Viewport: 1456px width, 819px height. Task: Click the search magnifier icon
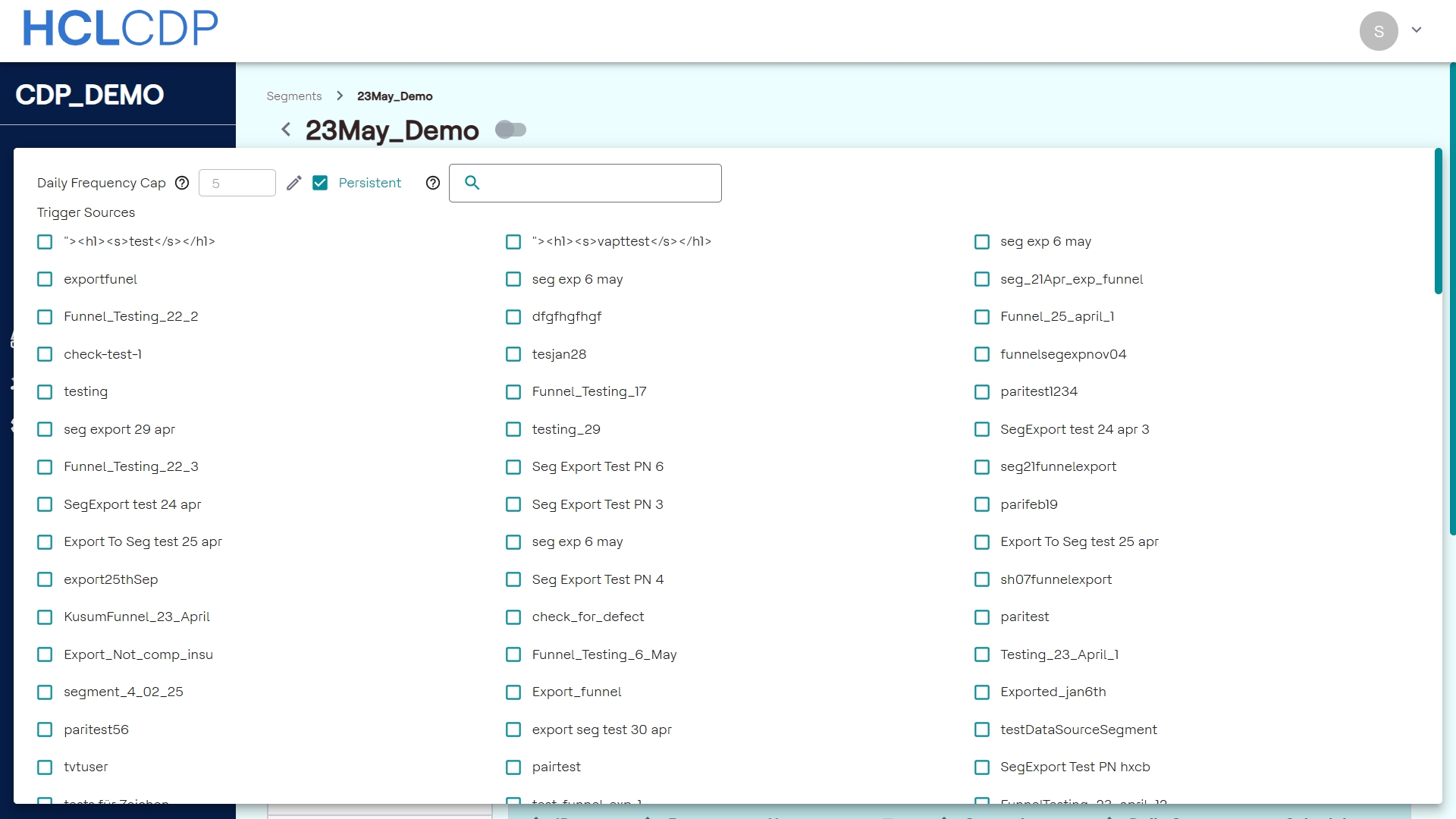click(472, 183)
